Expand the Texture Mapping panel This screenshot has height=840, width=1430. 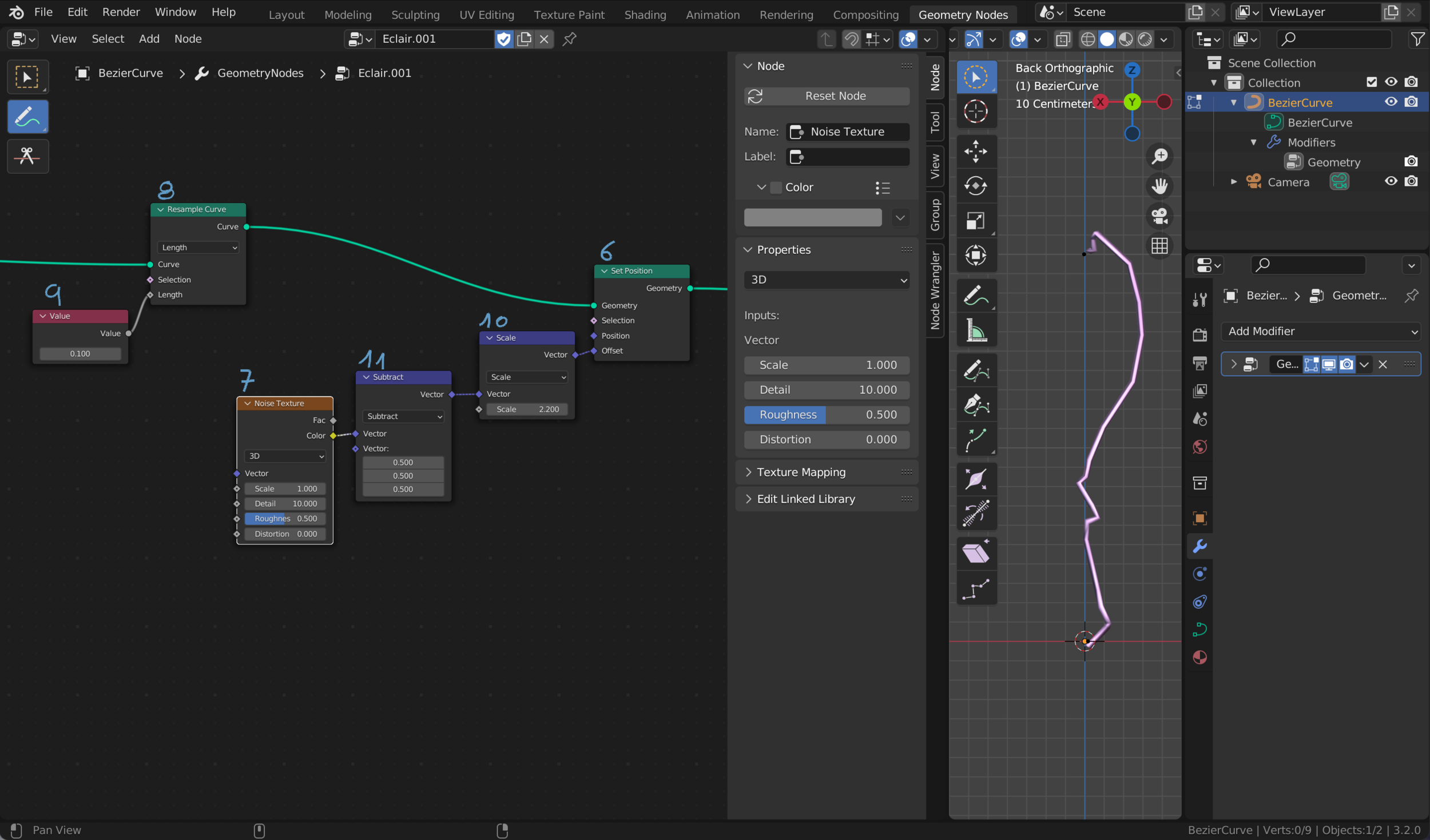tap(801, 472)
